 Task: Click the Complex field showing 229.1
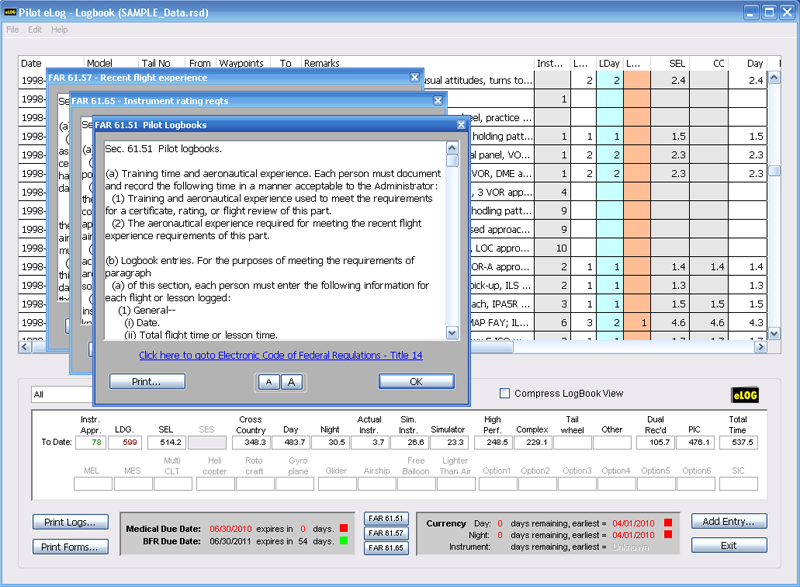(533, 442)
